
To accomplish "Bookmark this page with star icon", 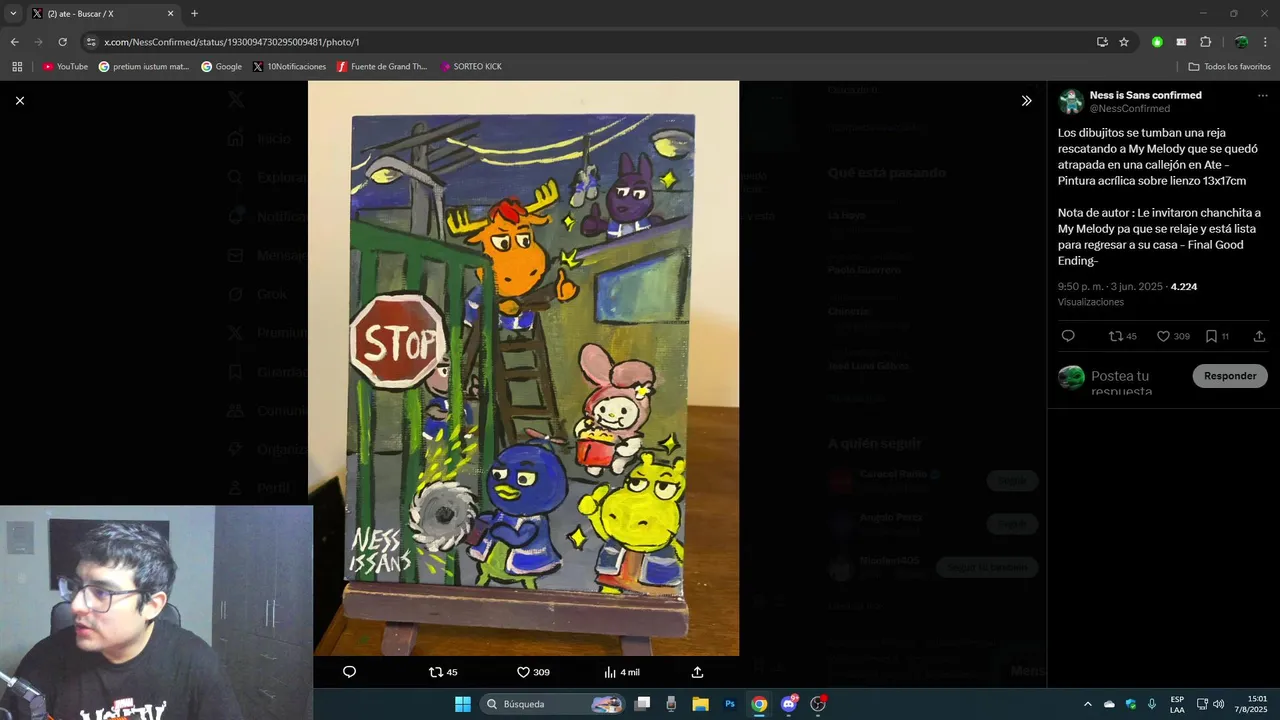I will (x=1124, y=42).
